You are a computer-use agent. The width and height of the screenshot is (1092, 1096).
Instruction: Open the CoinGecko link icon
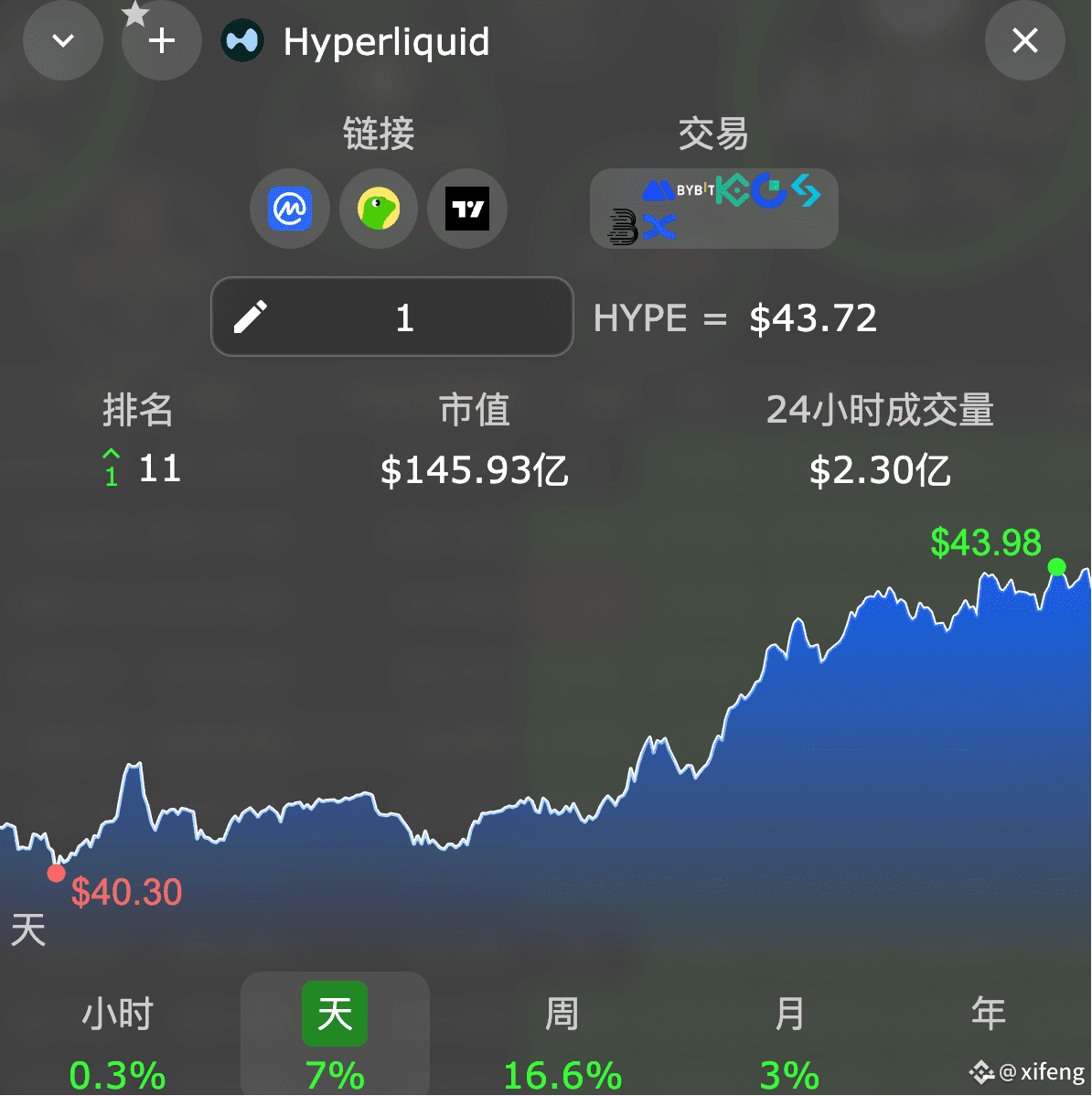click(x=379, y=209)
